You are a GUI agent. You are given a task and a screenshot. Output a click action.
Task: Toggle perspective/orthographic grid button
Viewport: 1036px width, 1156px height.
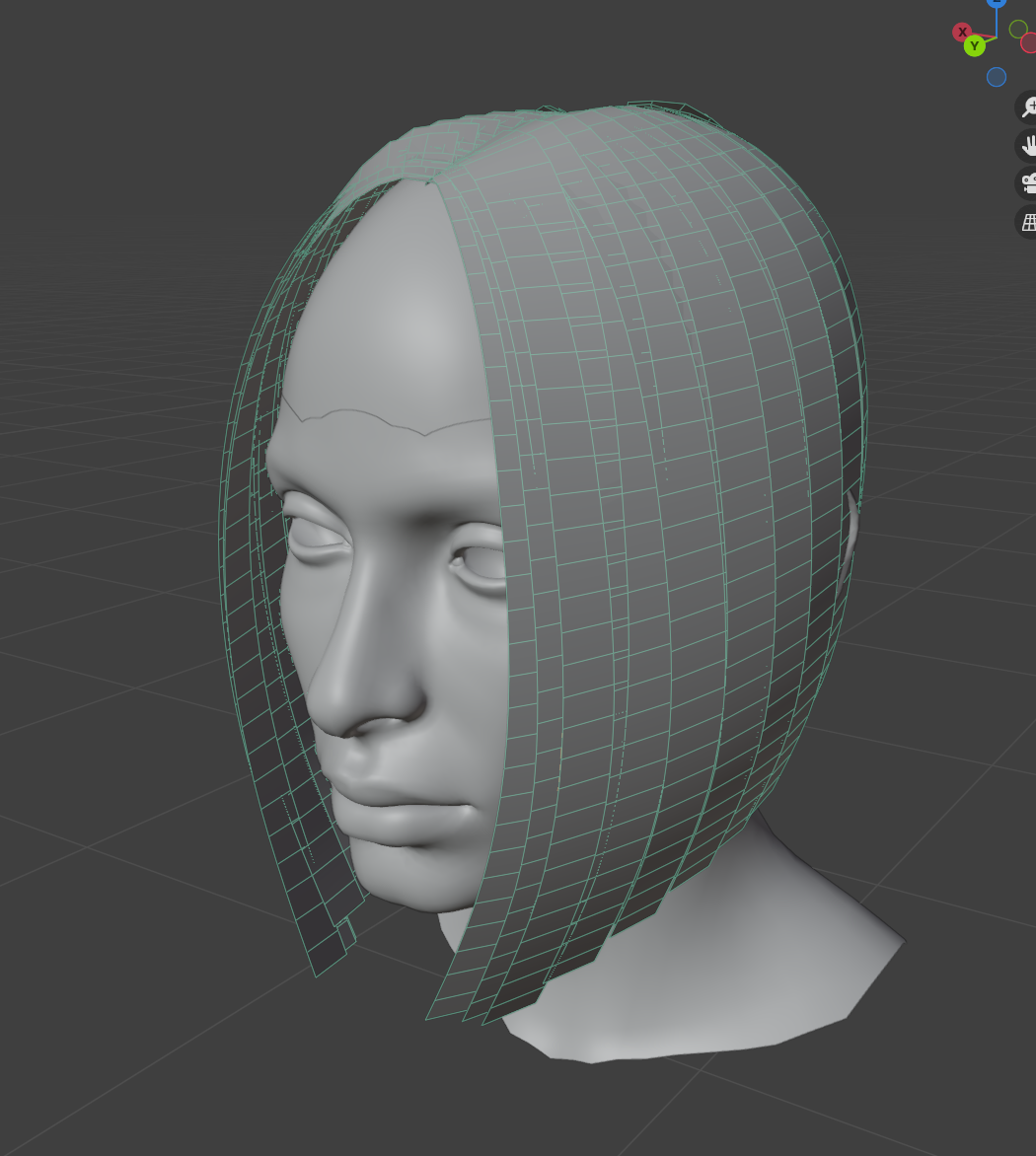1027,222
